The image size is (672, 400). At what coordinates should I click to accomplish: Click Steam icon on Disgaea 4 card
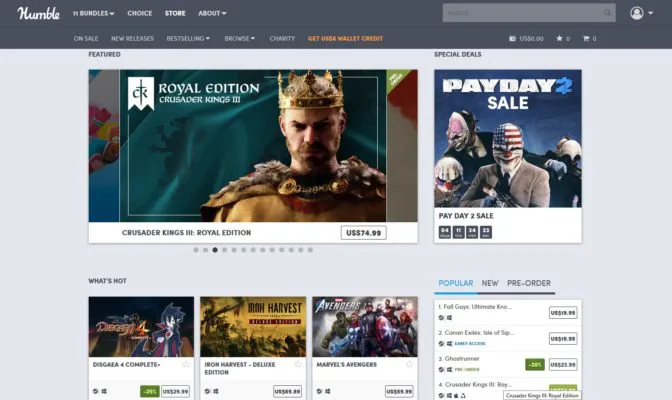click(95, 391)
